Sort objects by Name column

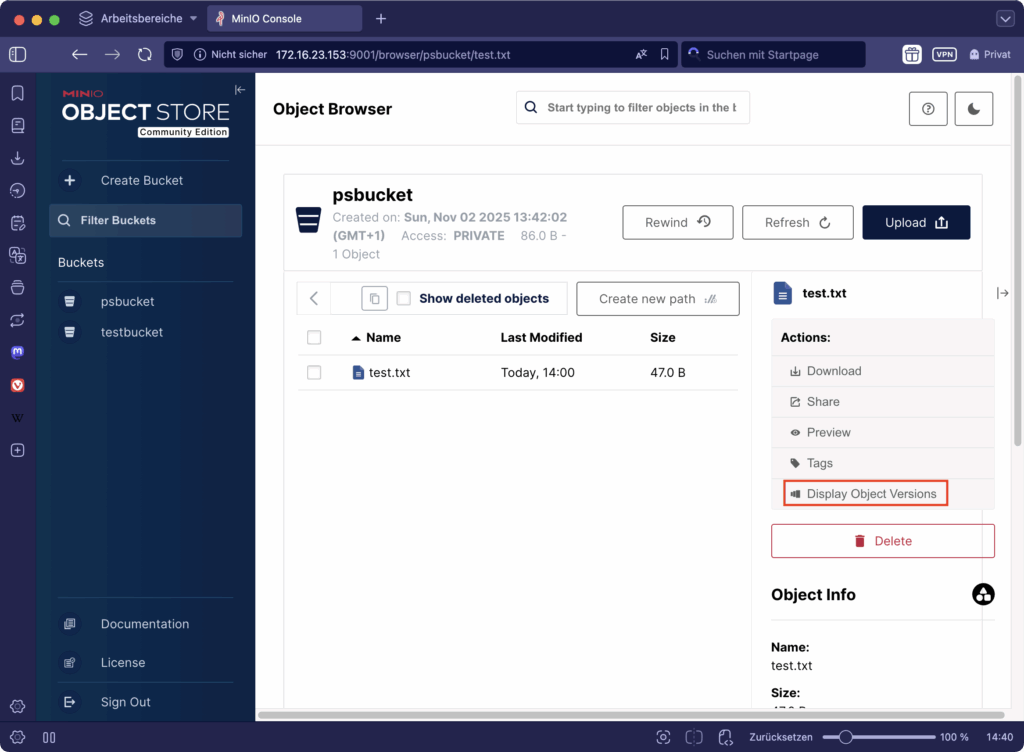coord(382,338)
